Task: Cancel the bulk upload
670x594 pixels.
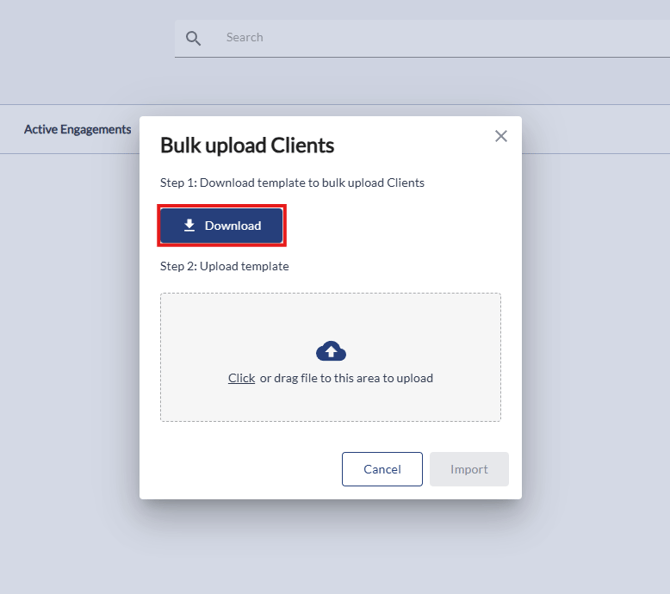Action: 382,469
